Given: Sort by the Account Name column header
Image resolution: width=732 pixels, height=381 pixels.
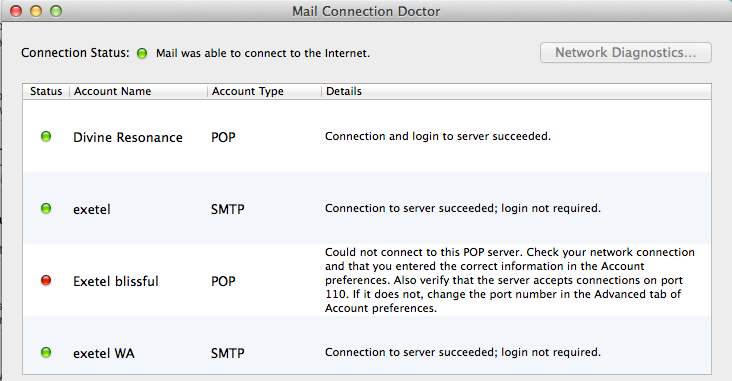Looking at the screenshot, I should point(138,91).
